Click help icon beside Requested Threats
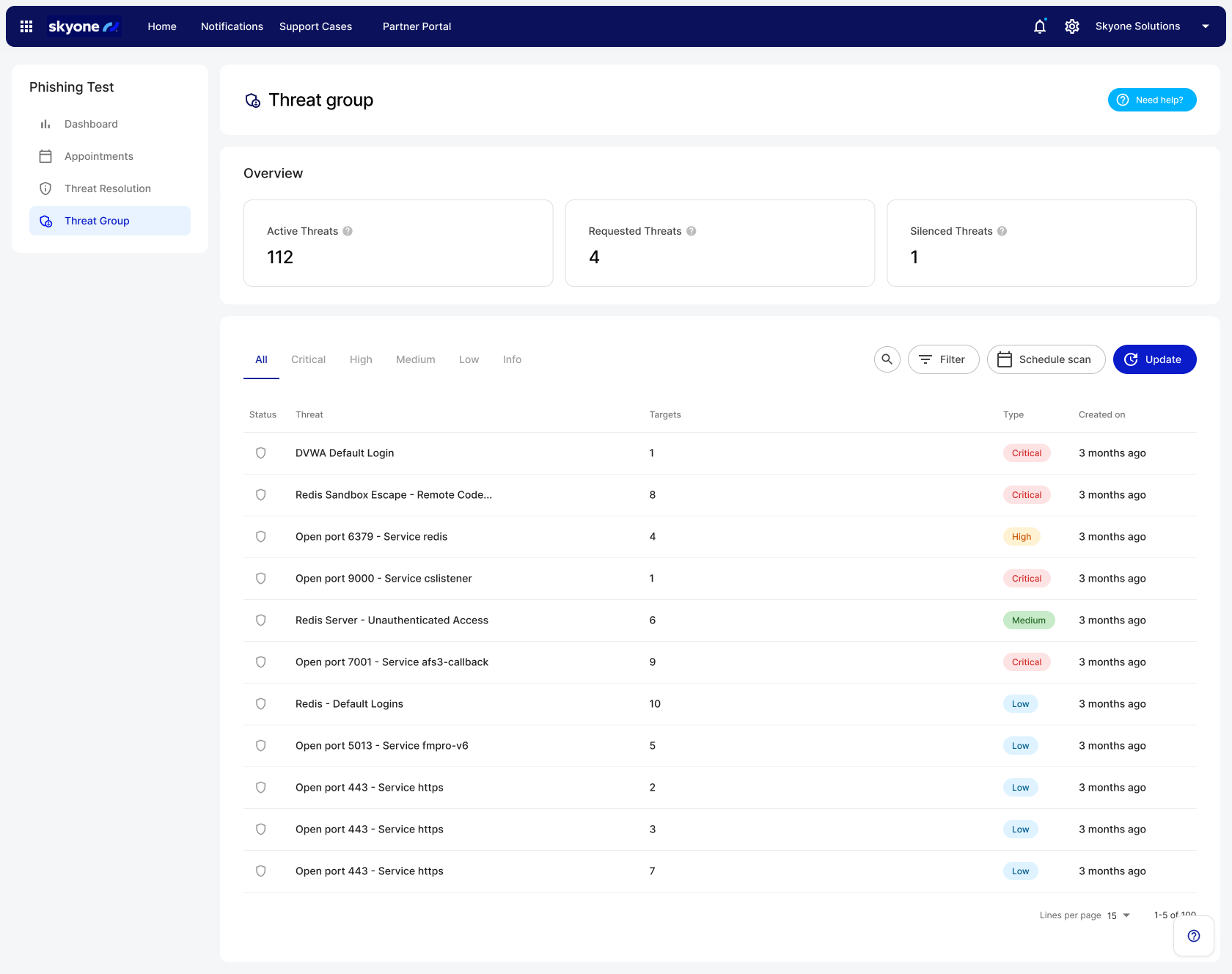Screen dimensions: 1232x974 pos(691,231)
